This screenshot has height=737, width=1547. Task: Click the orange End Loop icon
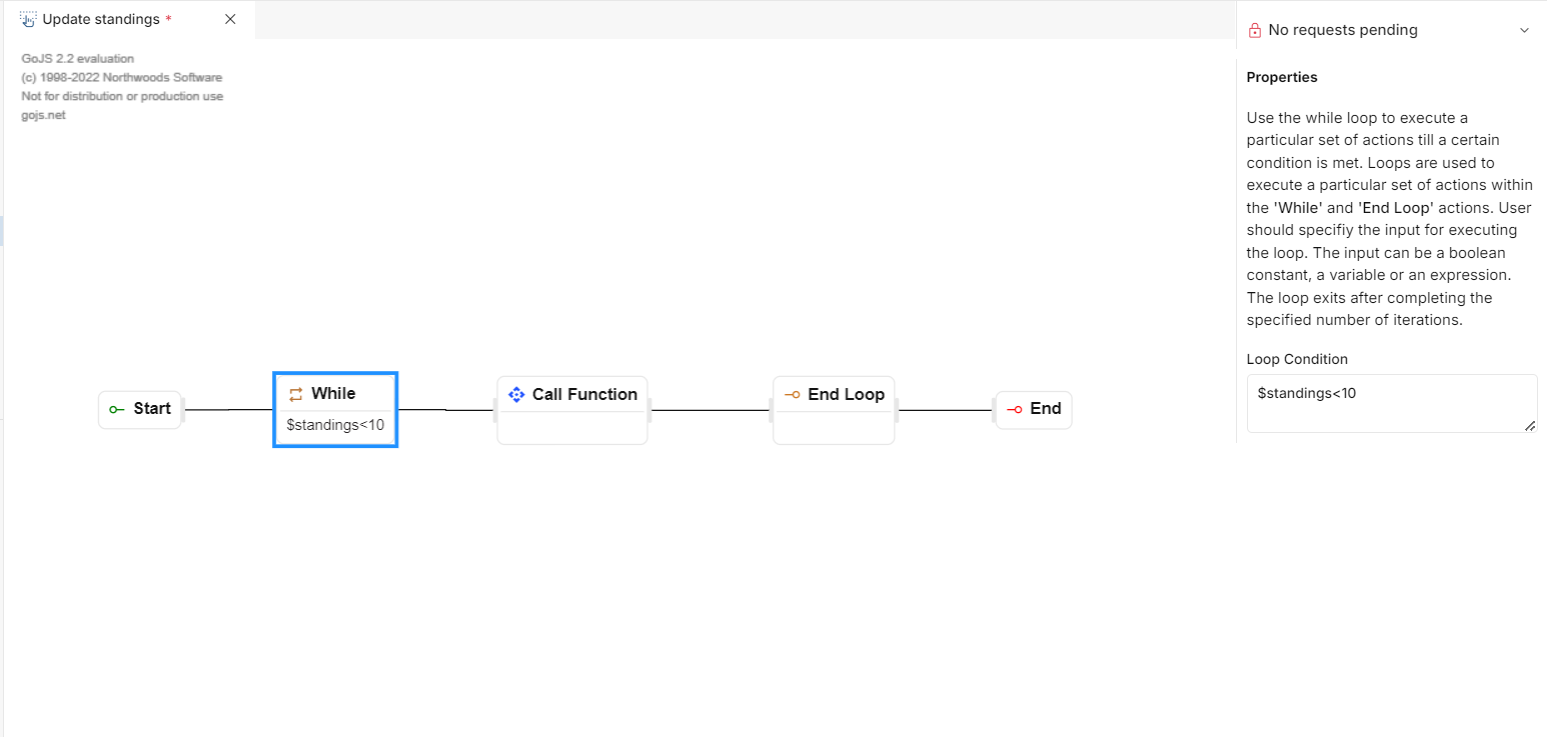pos(792,394)
